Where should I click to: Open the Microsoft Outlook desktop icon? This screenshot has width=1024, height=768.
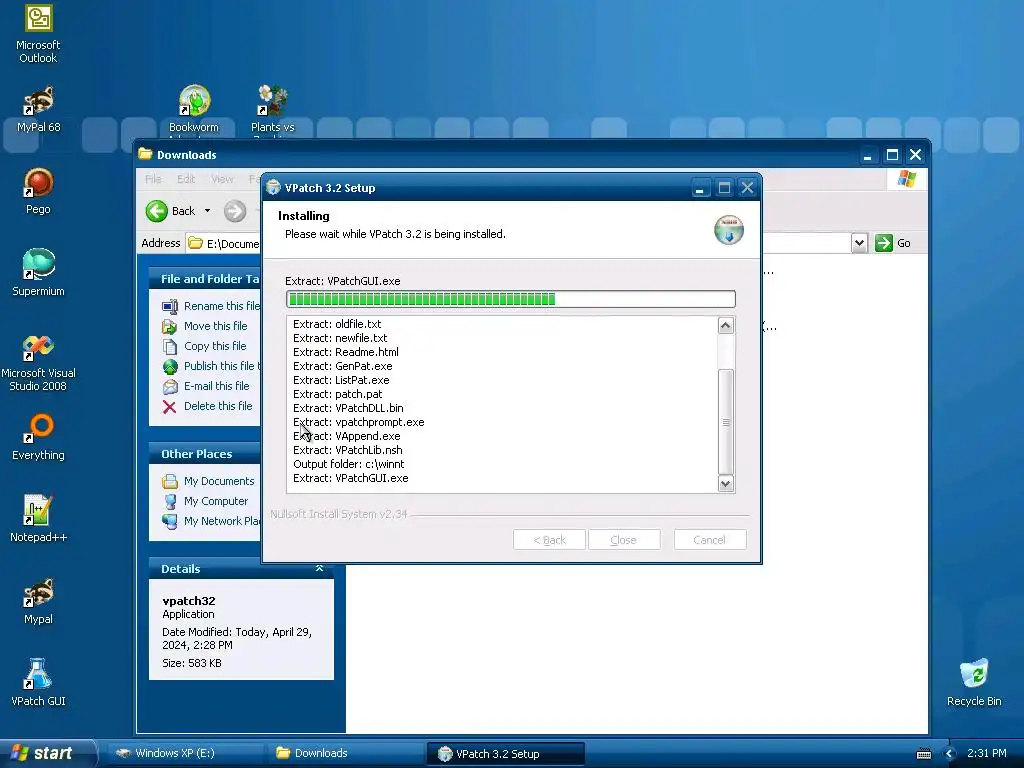(x=38, y=33)
